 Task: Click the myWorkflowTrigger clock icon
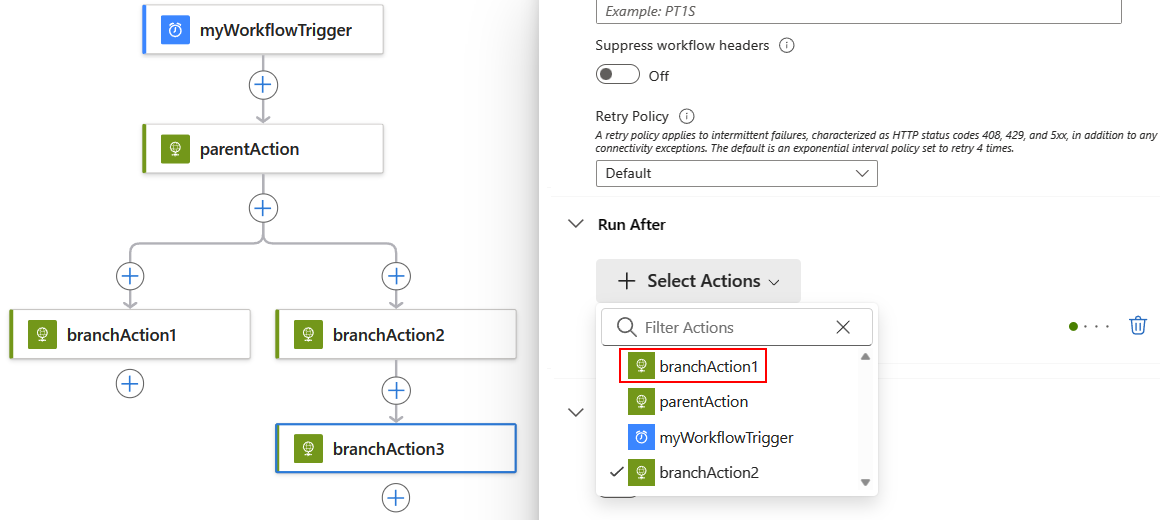pyautogui.click(x=175, y=30)
